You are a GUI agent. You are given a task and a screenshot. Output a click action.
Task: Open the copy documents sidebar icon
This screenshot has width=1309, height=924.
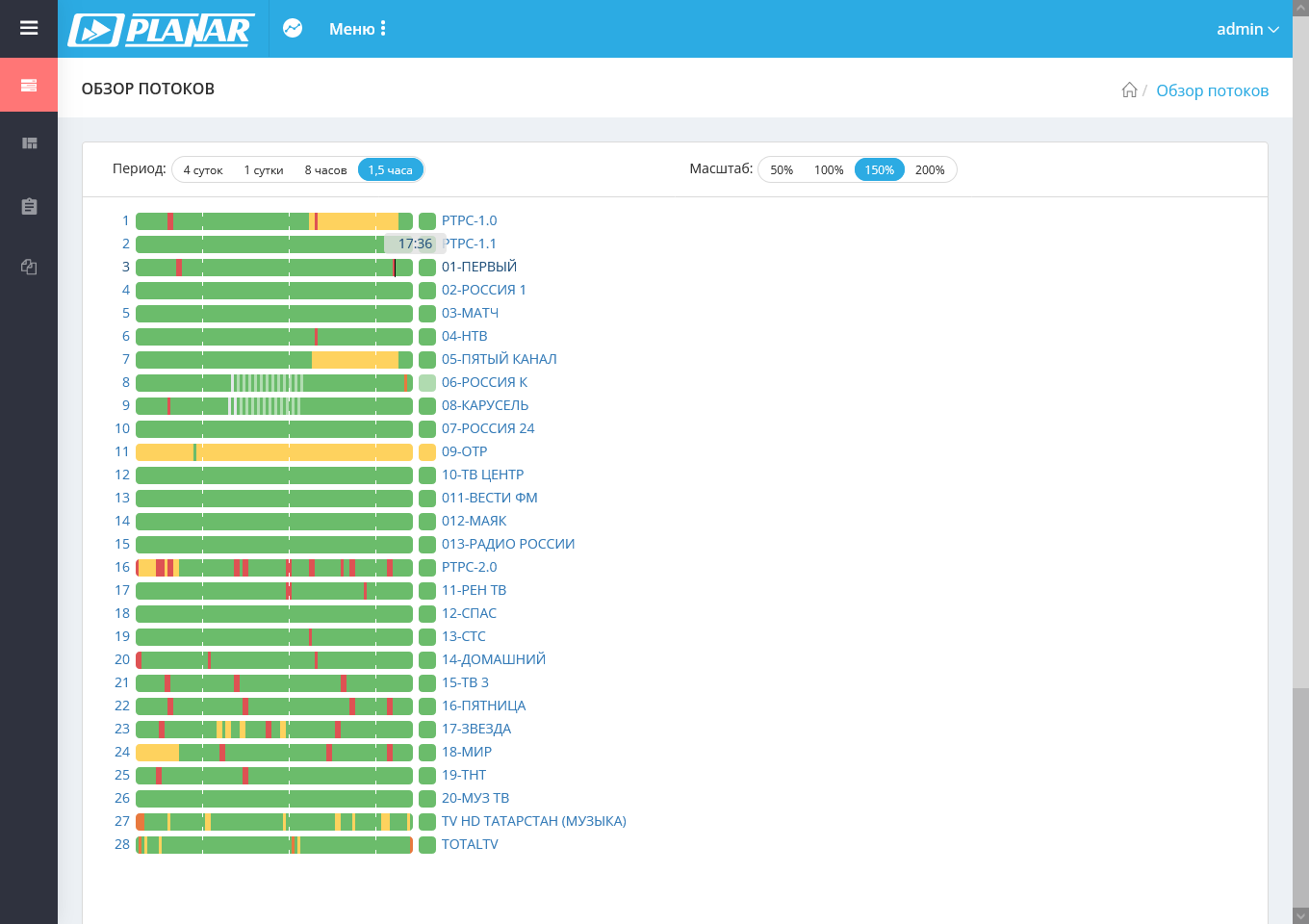(x=29, y=267)
